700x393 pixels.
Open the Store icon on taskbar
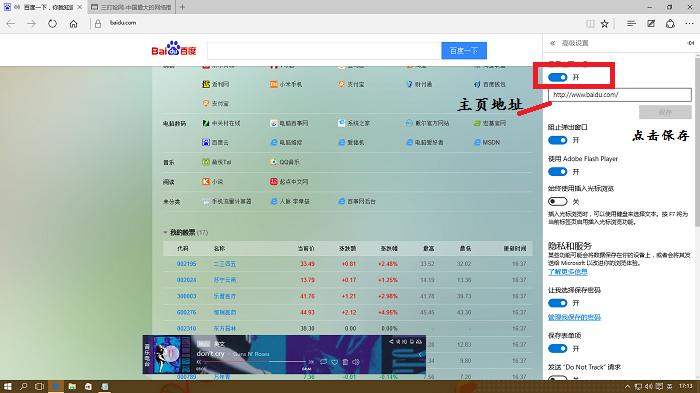coord(88,386)
